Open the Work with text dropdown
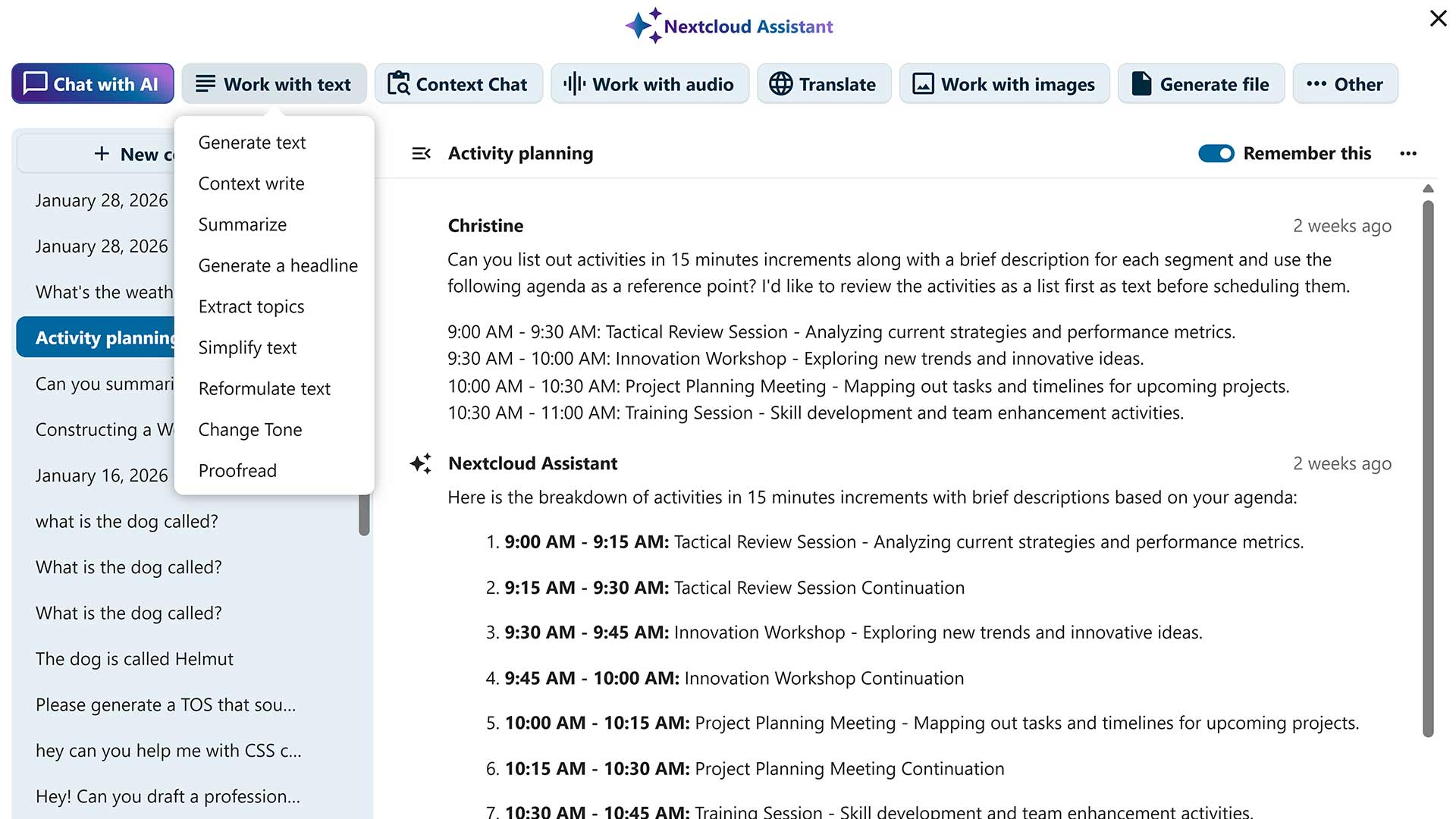Screen dimensions: 1456x819 (x=274, y=83)
